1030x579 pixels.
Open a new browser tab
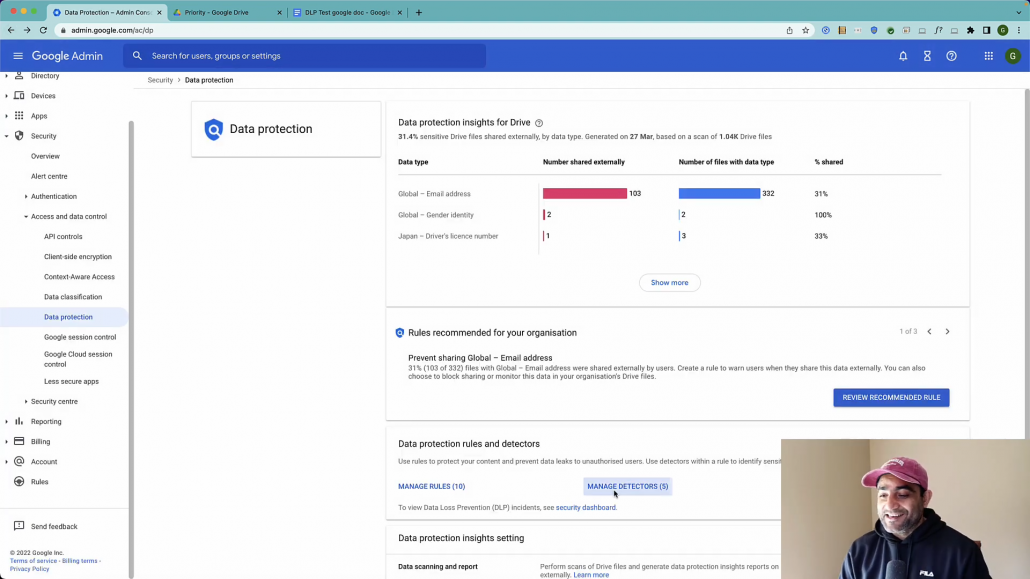tap(418, 12)
